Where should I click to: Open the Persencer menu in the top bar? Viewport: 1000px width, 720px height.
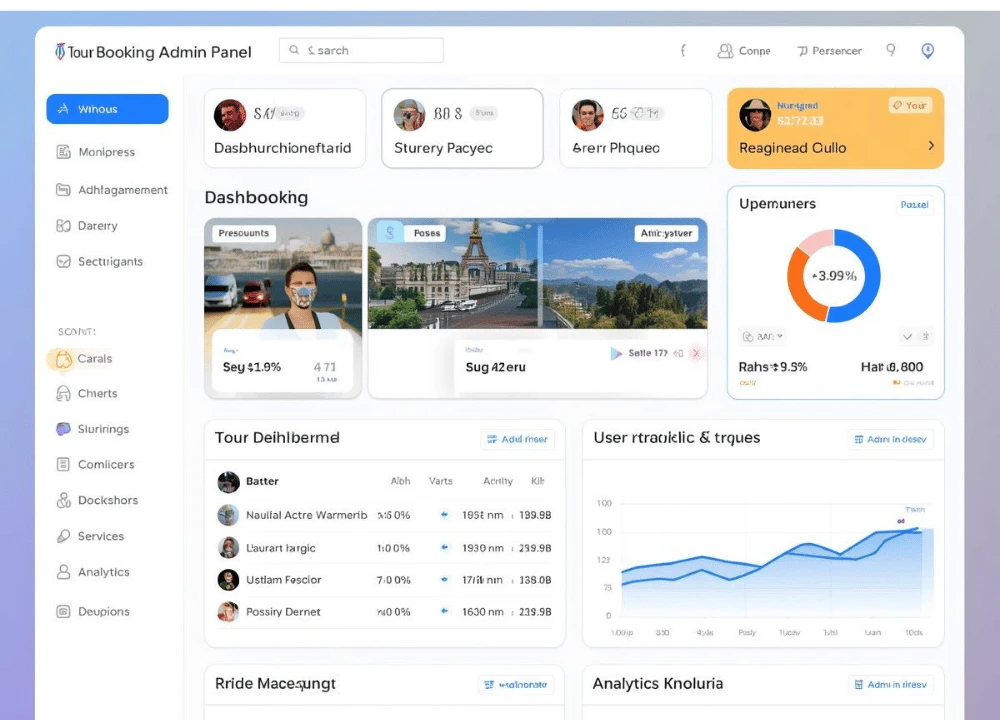[x=830, y=50]
